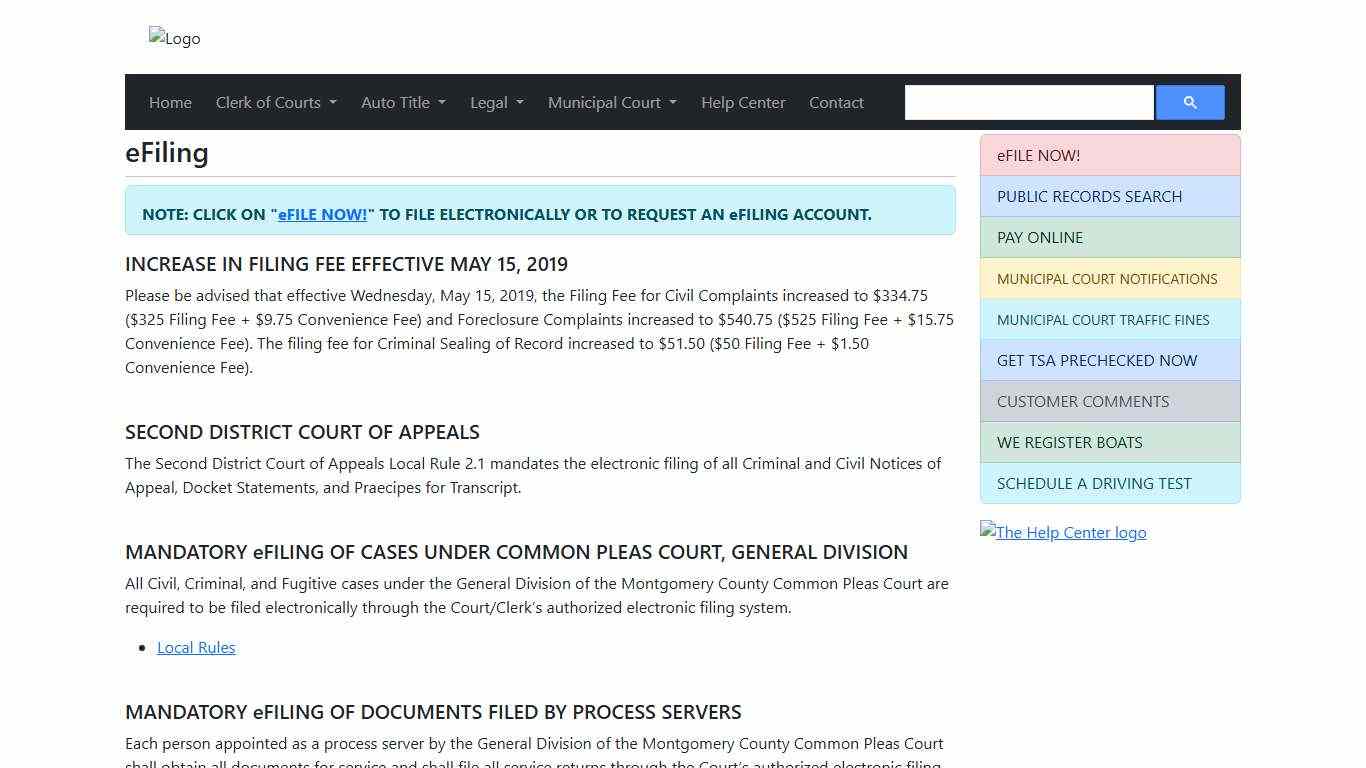Image resolution: width=1366 pixels, height=768 pixels.
Task: Click the magnifier search button
Action: [1189, 102]
